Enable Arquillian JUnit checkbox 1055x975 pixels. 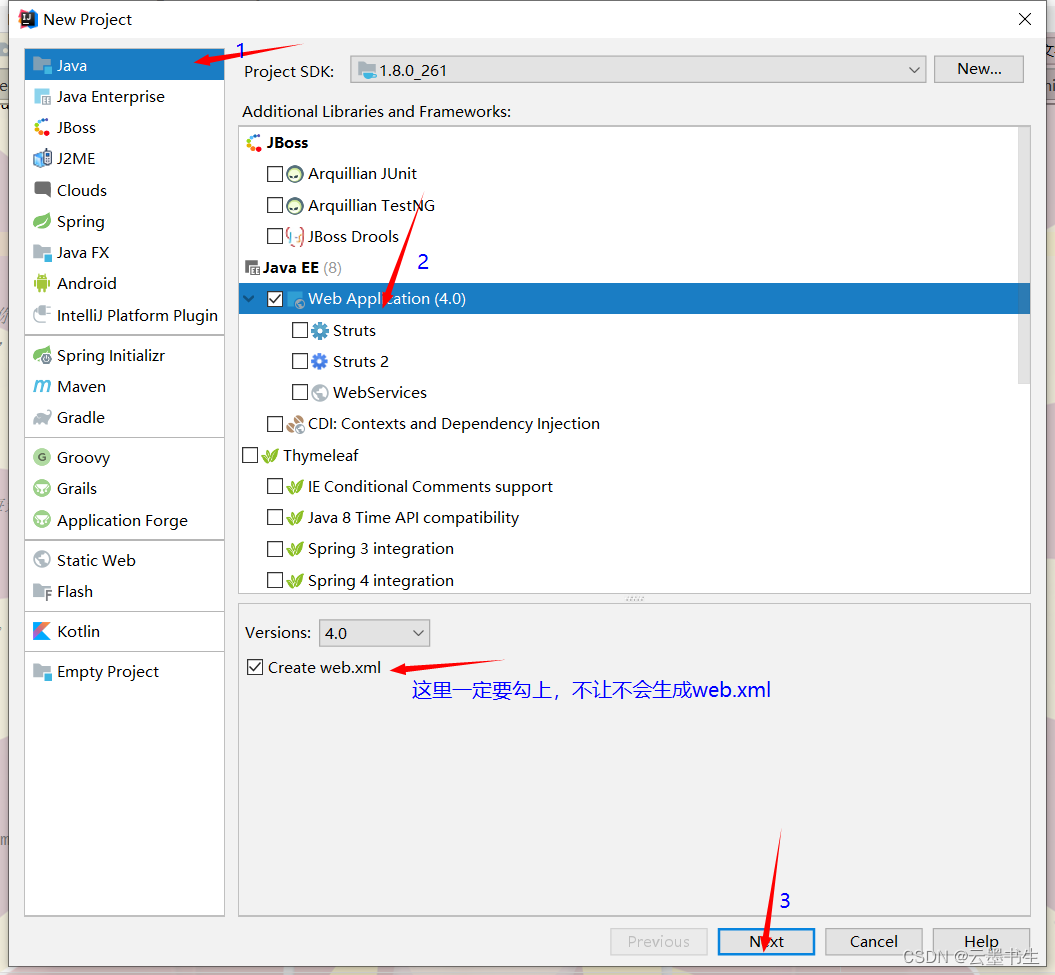tap(275, 174)
